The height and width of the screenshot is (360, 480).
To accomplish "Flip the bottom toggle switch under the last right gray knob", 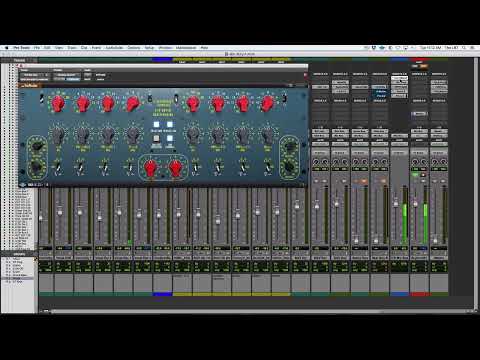I will pos(268,168).
